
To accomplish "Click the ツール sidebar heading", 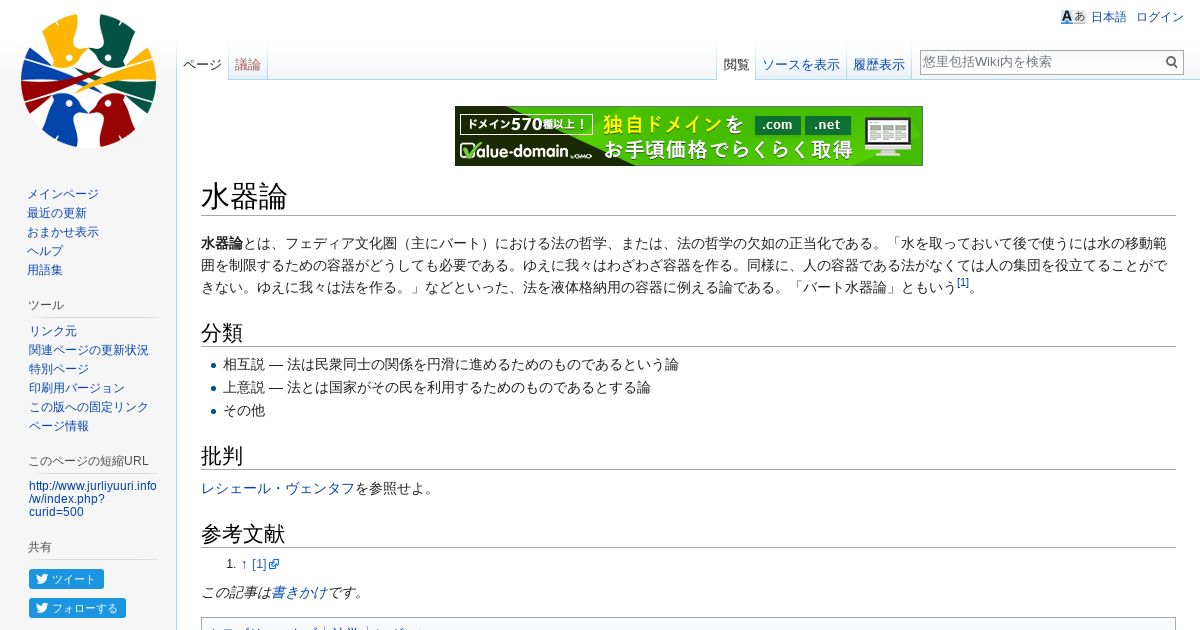I will pyautogui.click(x=46, y=305).
